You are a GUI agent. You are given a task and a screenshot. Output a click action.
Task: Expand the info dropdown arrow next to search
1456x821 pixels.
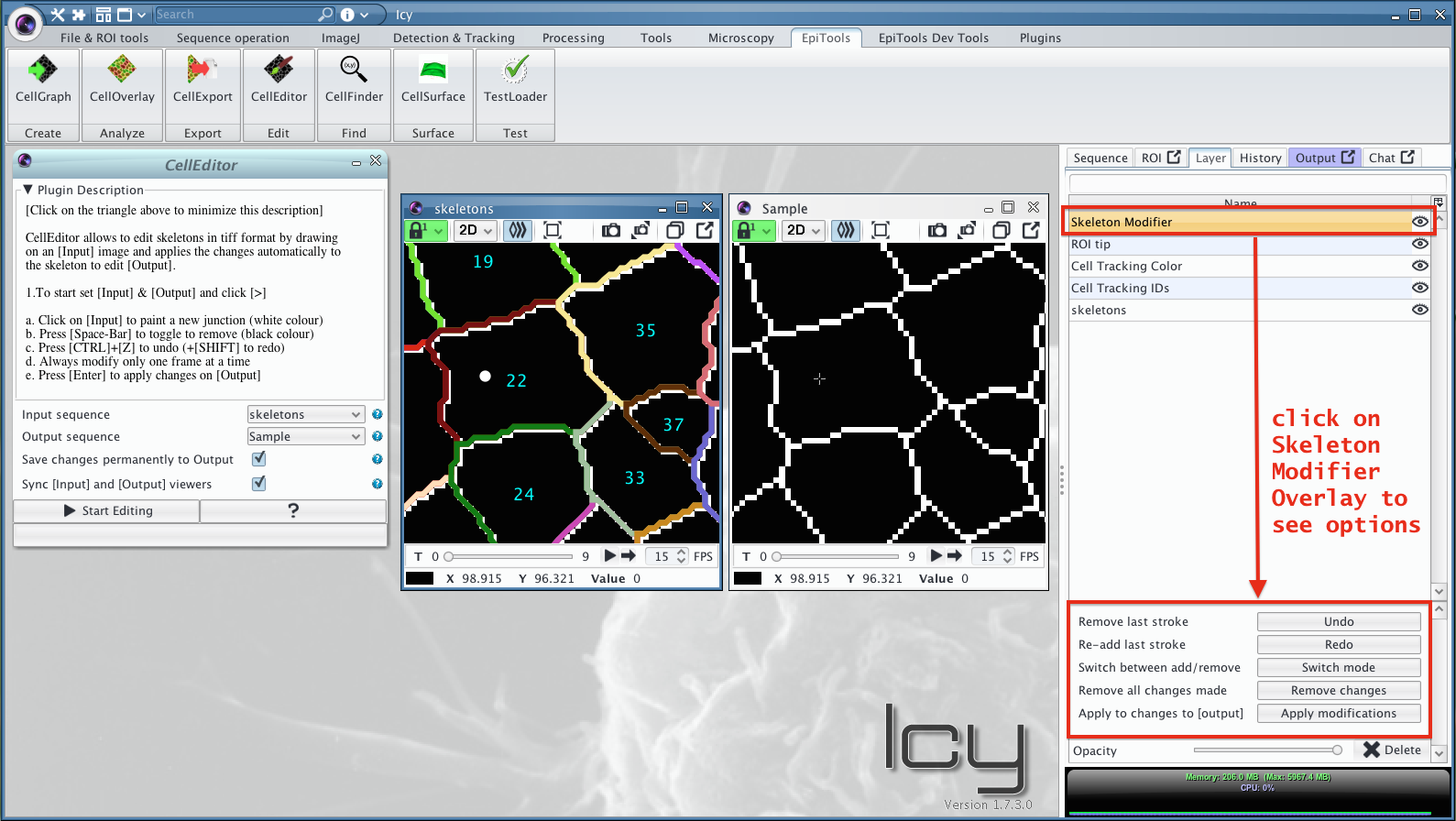365,15
